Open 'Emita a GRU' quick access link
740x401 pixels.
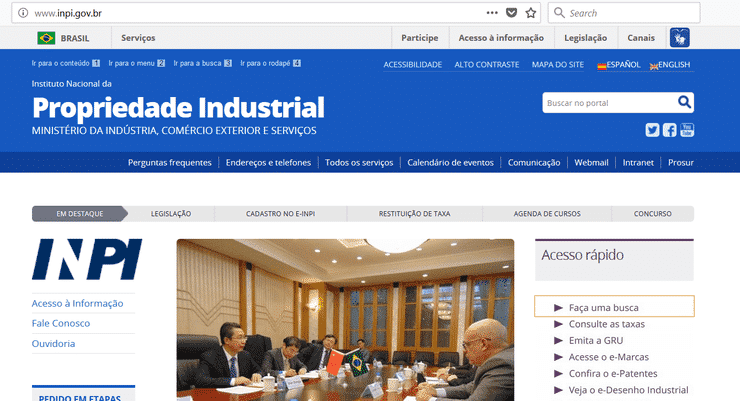coord(596,341)
